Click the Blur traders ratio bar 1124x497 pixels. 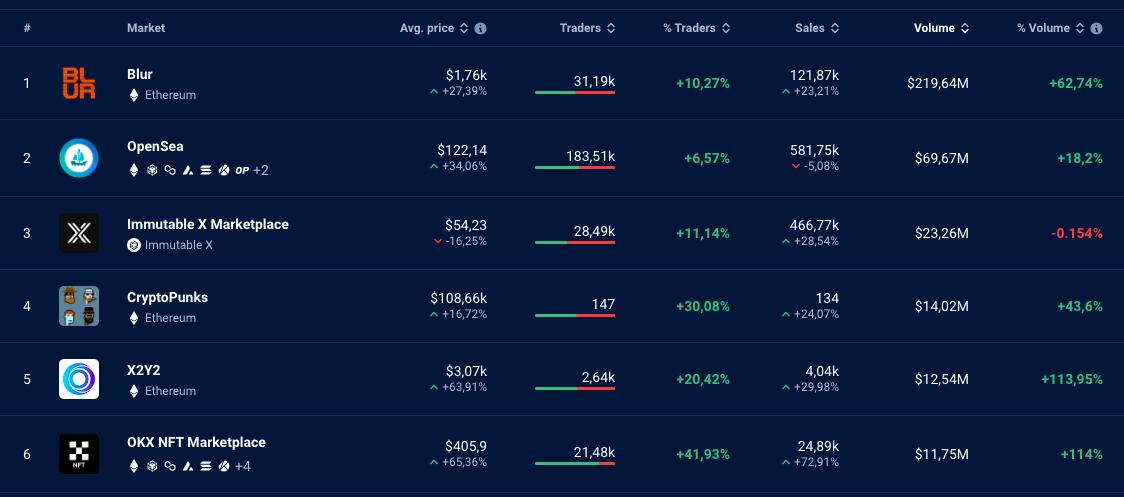(575, 93)
